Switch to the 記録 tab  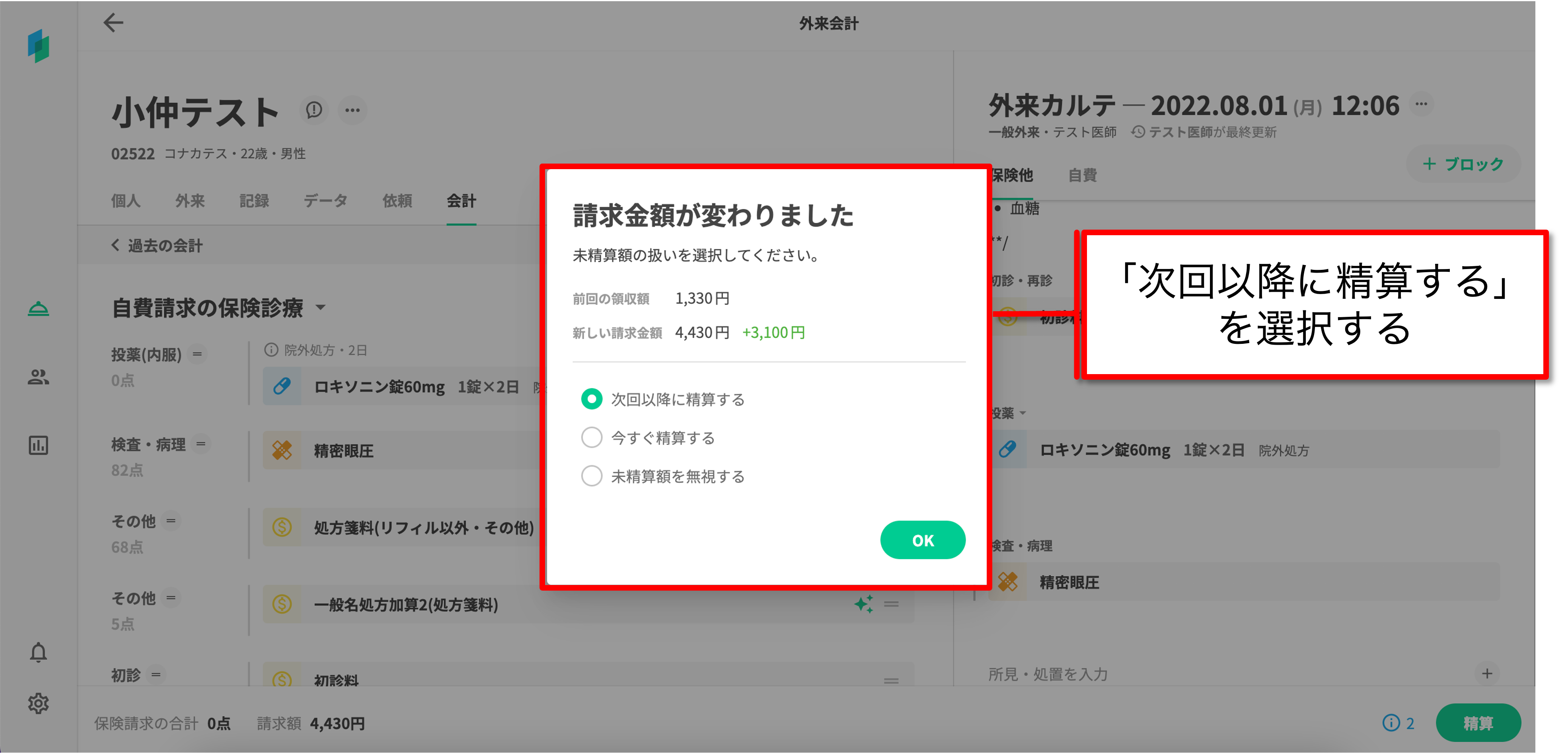point(254,201)
